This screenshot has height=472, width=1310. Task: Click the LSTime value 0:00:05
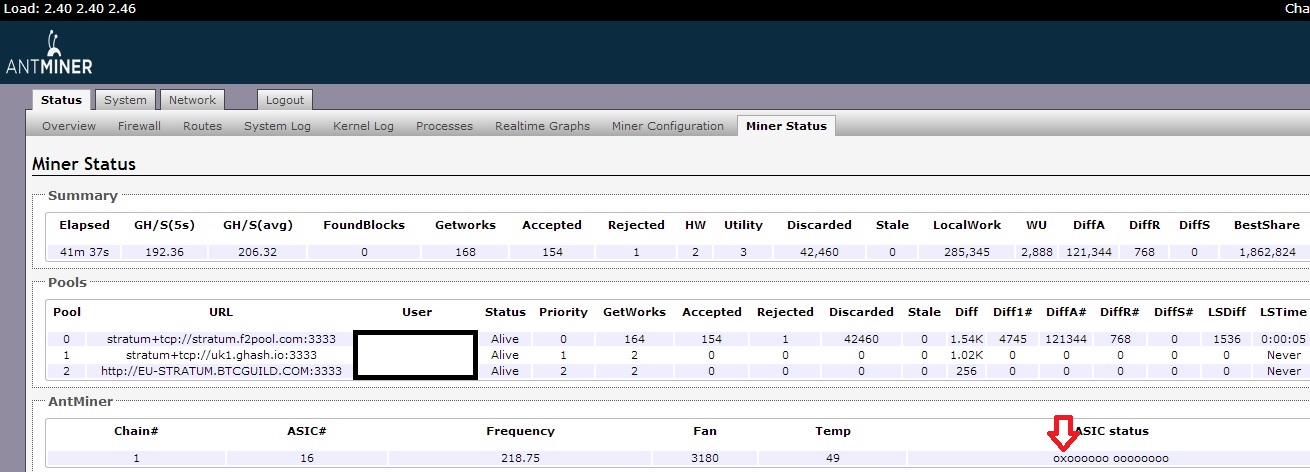click(x=1284, y=340)
